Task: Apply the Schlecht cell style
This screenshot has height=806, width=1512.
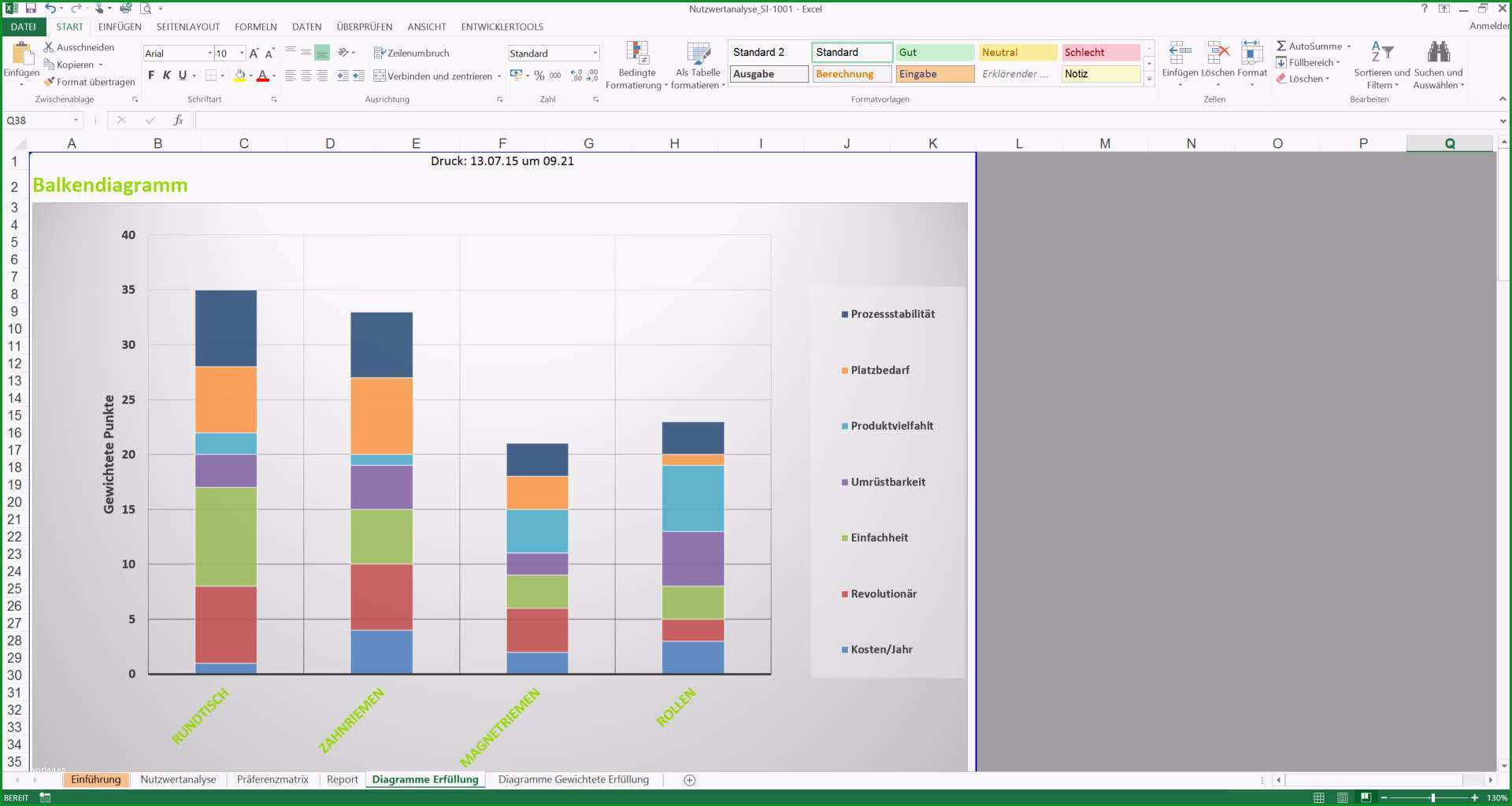Action: coord(1101,52)
